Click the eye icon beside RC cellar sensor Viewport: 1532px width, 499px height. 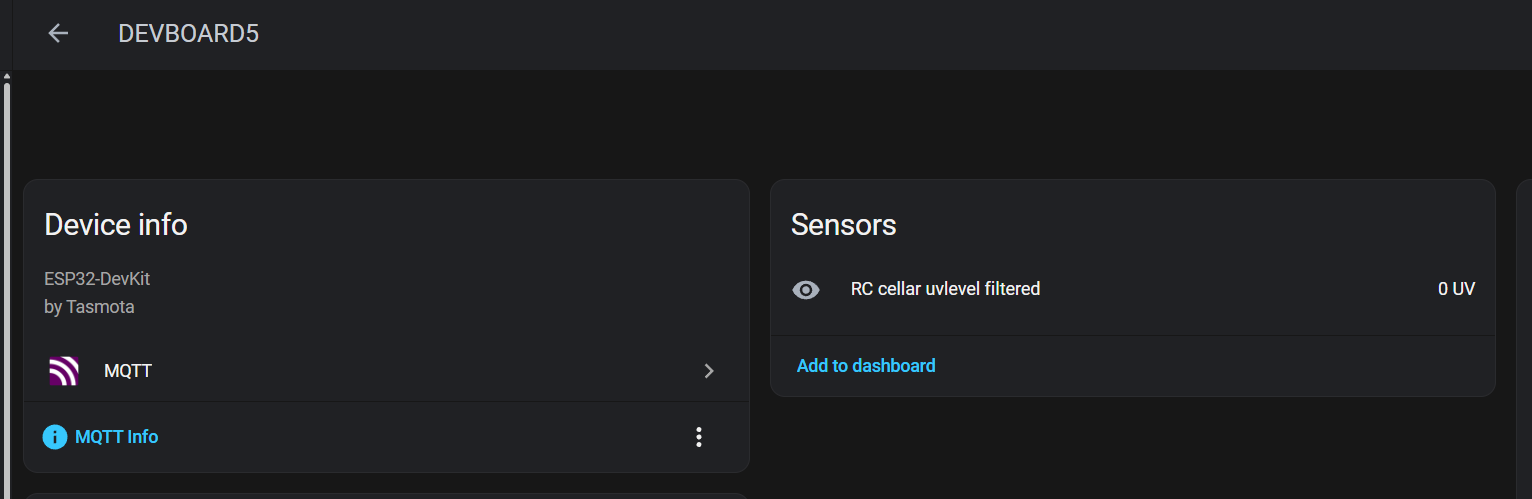tap(806, 290)
